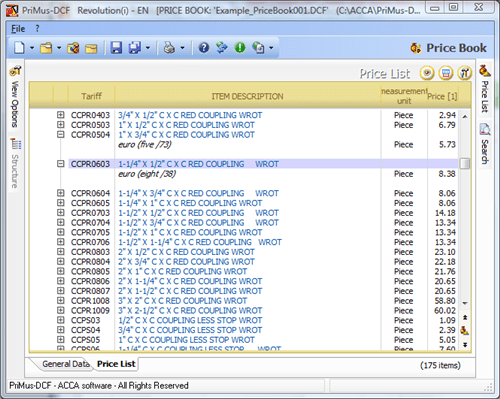Expand the Print dropdown arrow
500x399 pixels.
pyautogui.click(x=182, y=48)
